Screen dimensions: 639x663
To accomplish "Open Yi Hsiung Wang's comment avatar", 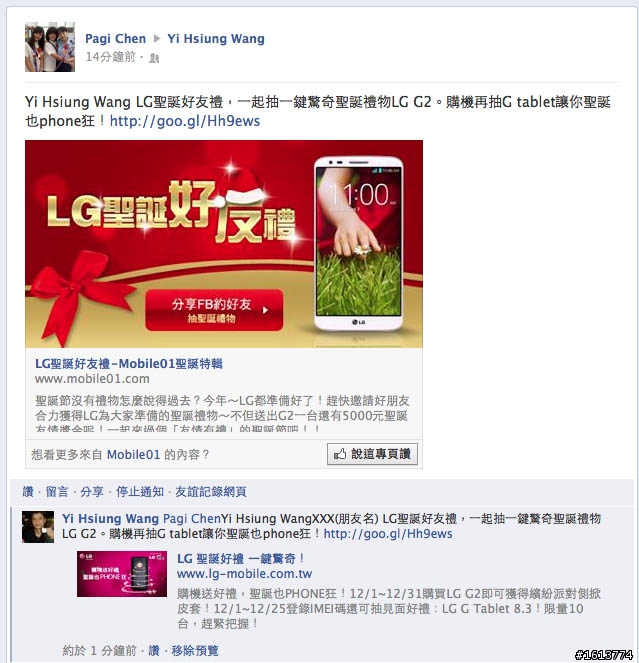I will tap(38, 526).
